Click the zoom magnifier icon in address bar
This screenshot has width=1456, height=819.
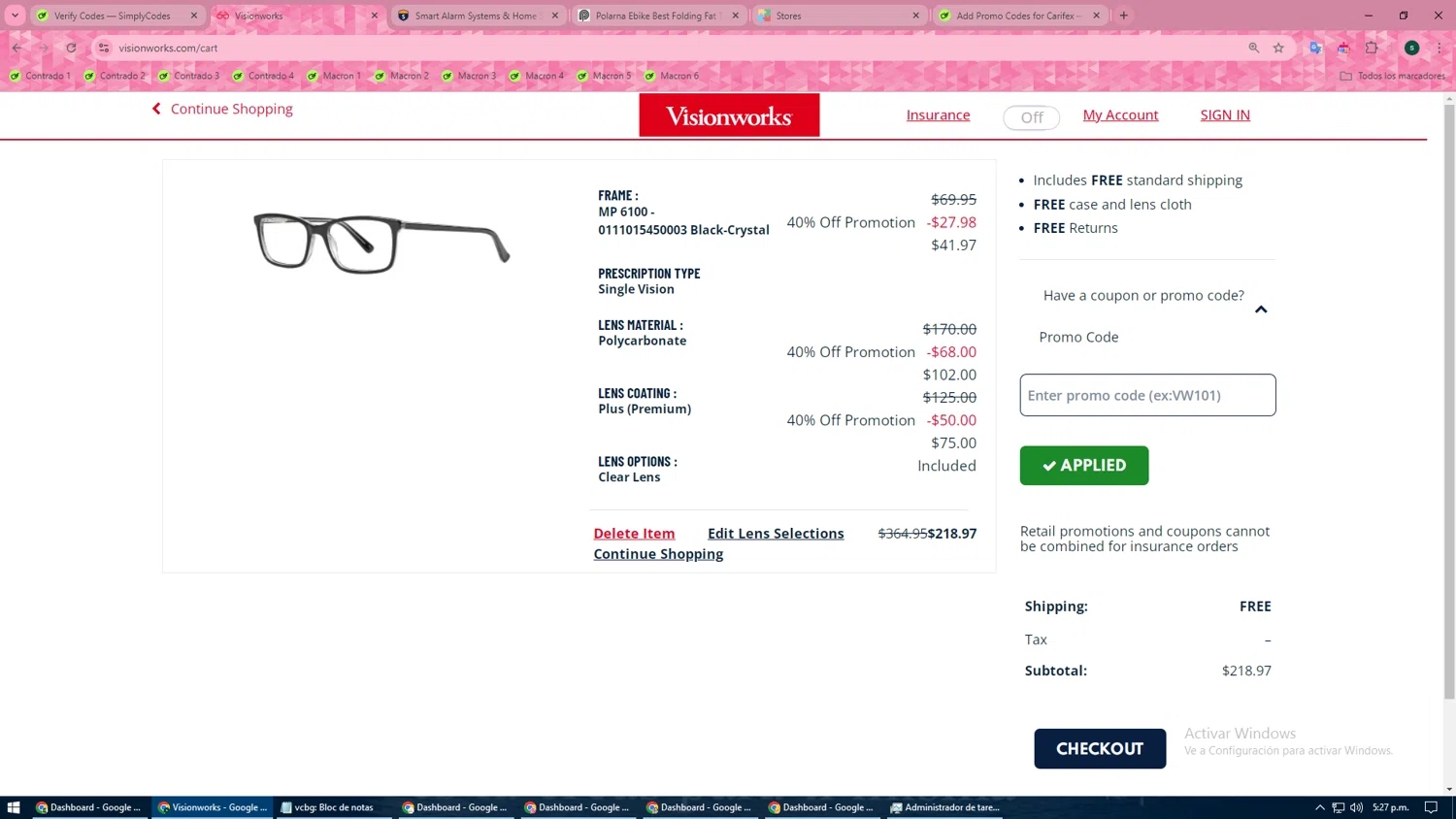click(1253, 48)
